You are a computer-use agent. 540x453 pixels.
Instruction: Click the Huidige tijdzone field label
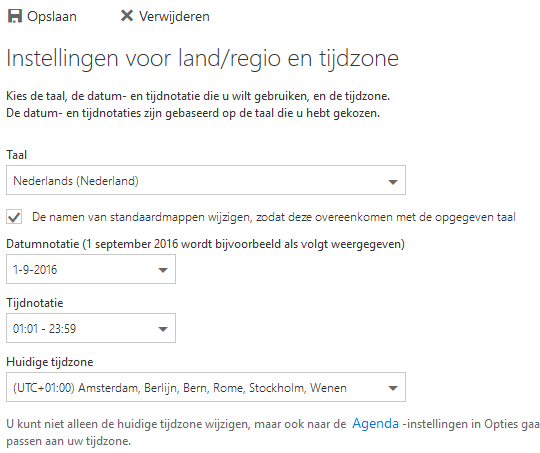(50, 362)
